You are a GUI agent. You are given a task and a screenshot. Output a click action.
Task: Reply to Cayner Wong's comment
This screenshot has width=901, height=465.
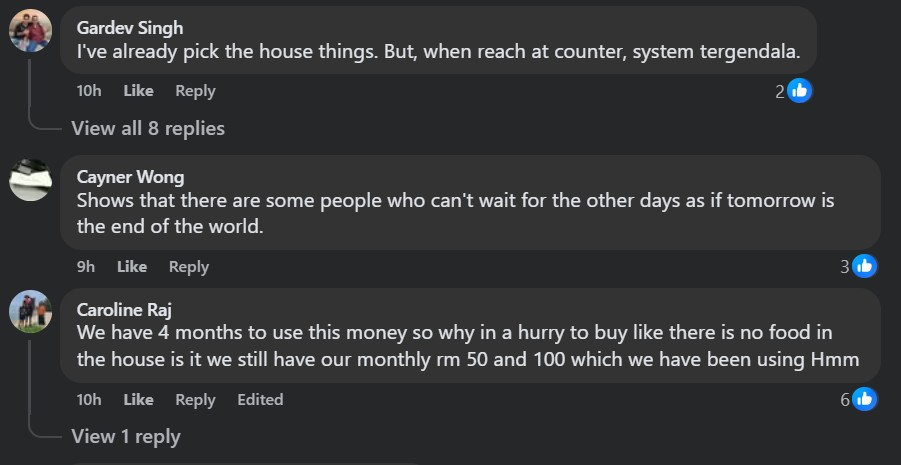pos(189,266)
